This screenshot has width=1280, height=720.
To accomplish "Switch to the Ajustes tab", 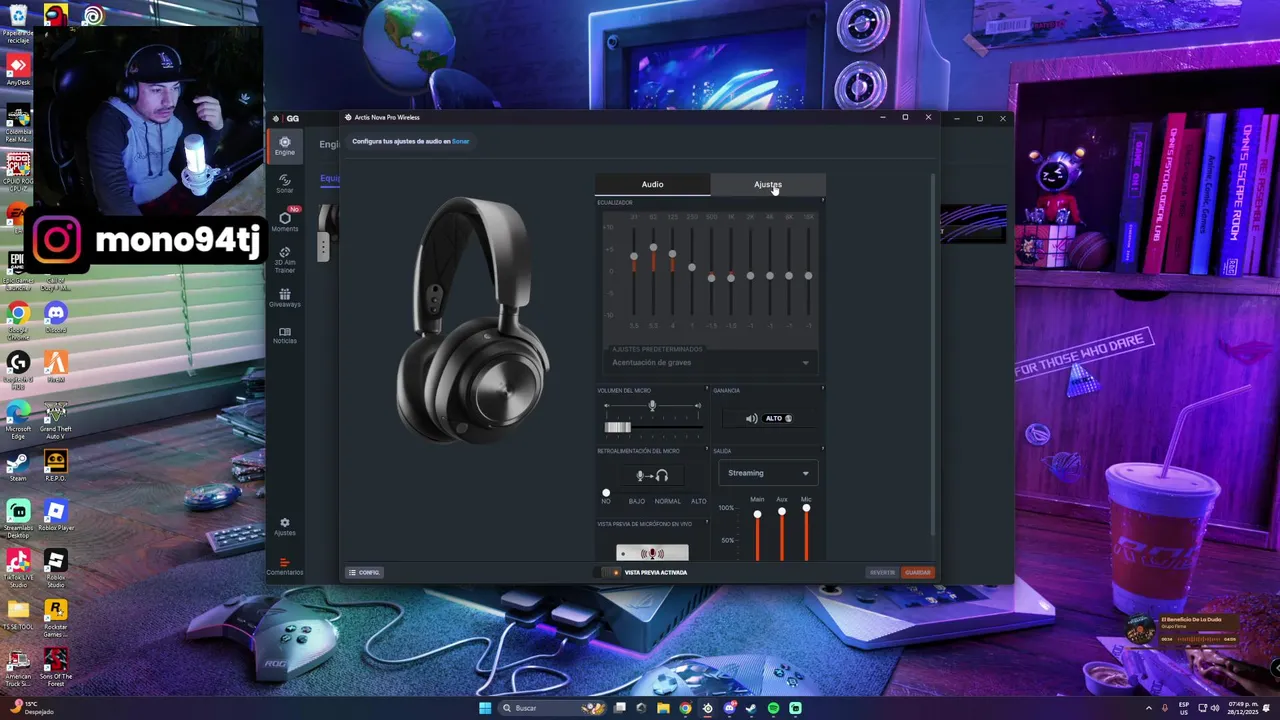I will pos(768,184).
